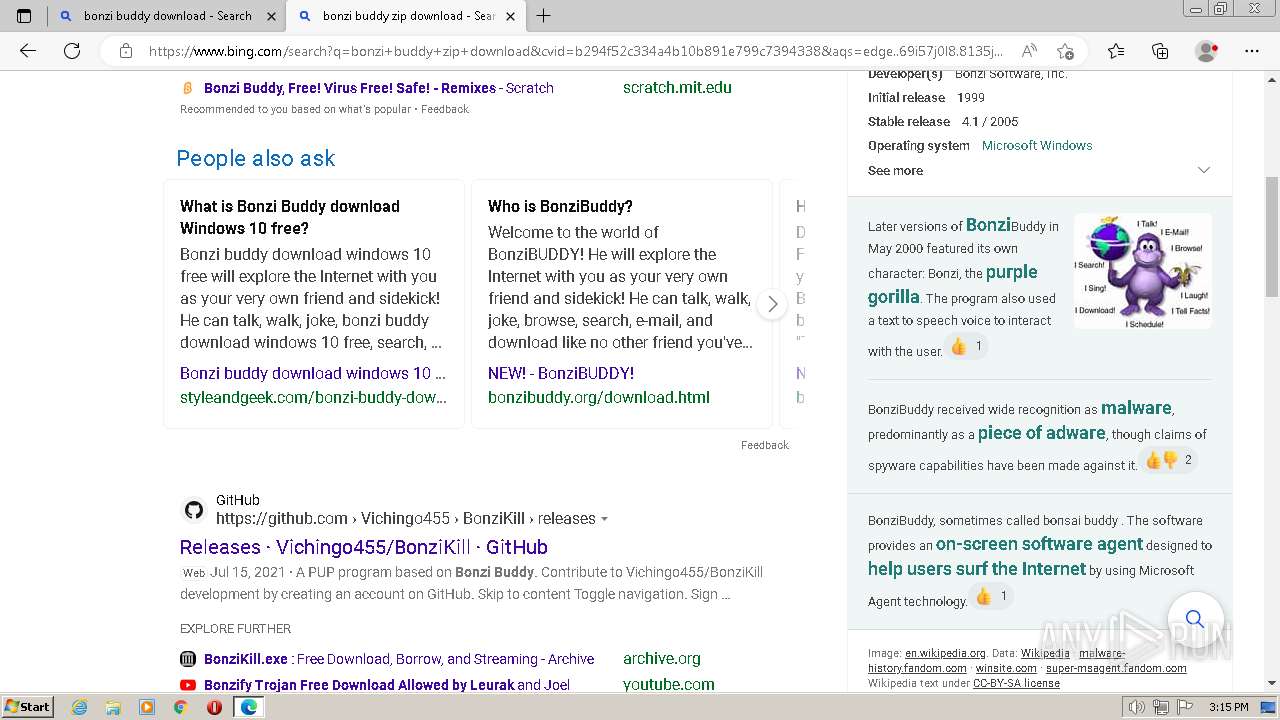Screen dimensions: 1280x720
Task: Open floating search magnifier button
Action: click(x=1195, y=619)
